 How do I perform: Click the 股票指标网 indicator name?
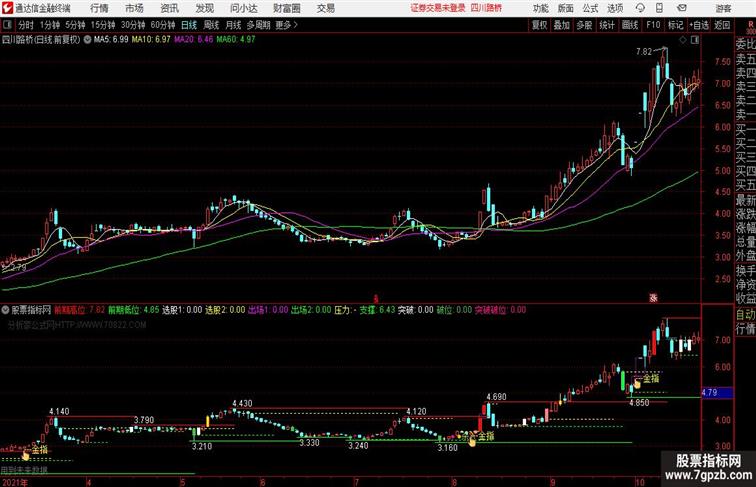click(31, 310)
